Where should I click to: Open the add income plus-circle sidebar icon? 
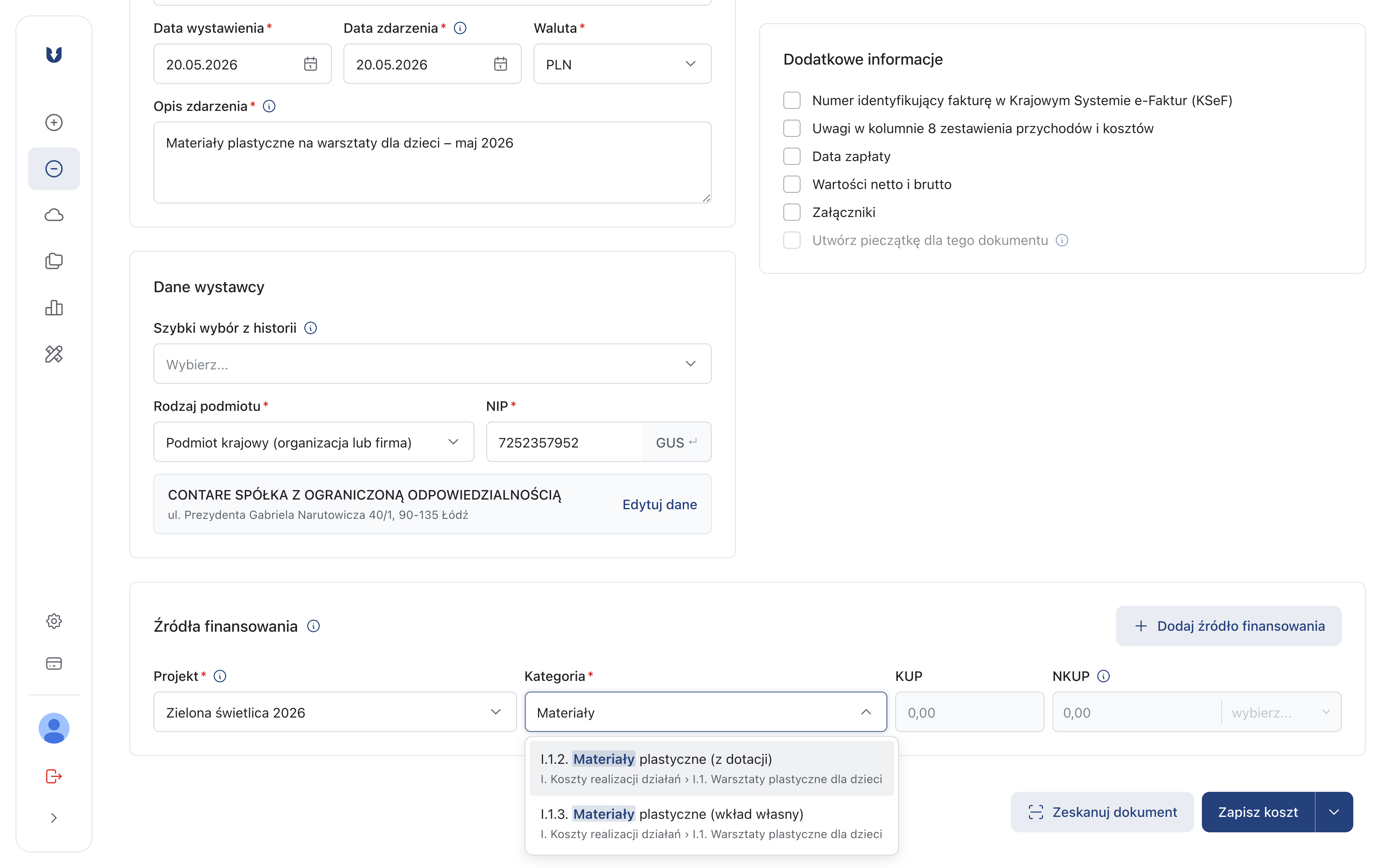[54, 122]
